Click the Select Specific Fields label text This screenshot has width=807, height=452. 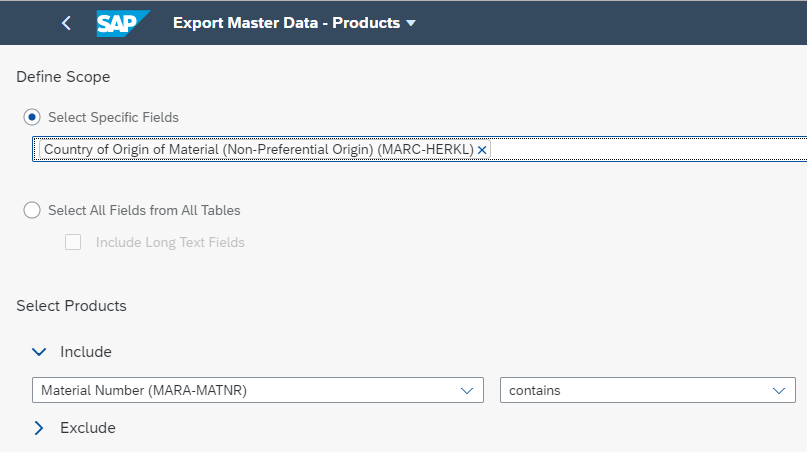point(113,117)
